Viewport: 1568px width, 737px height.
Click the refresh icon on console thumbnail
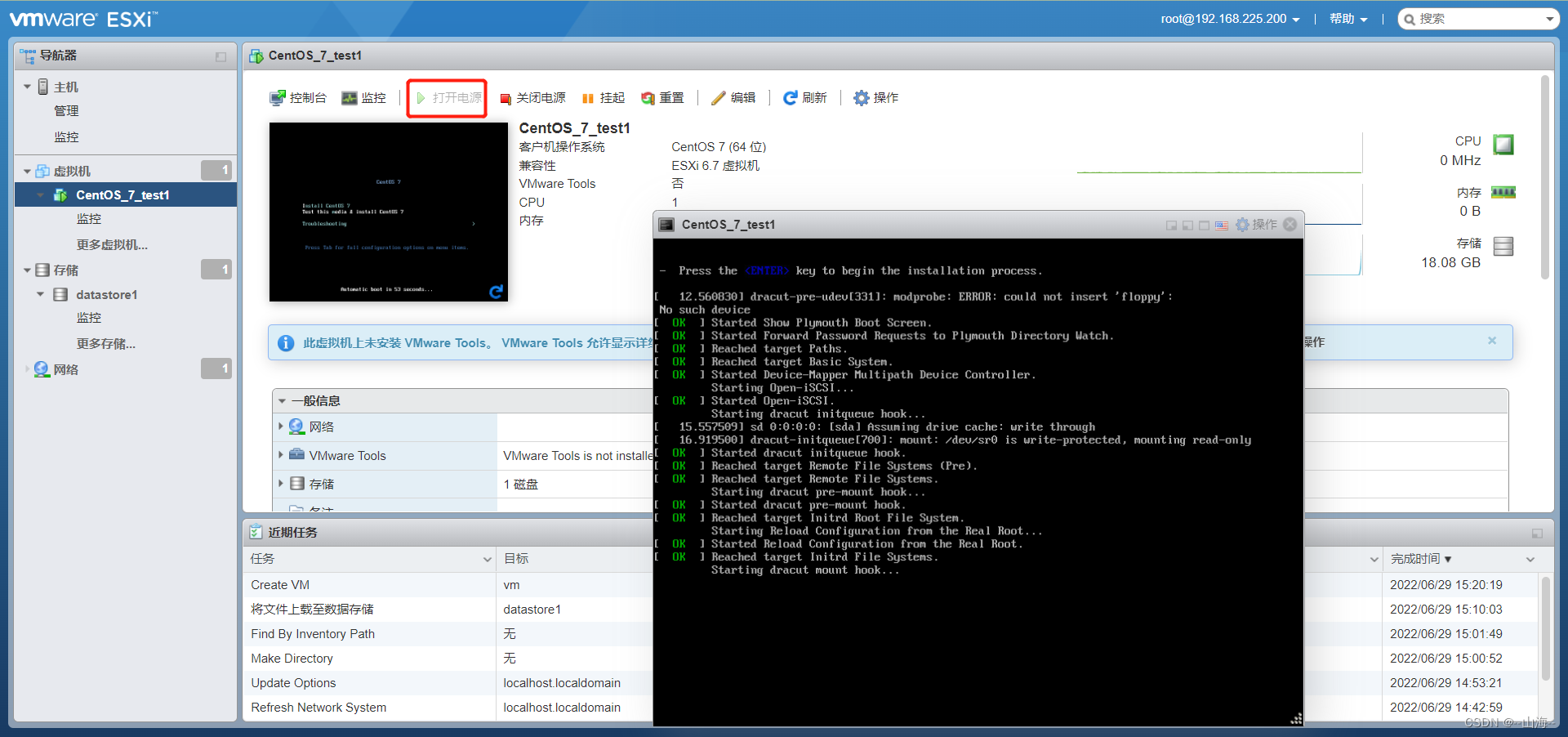[496, 292]
